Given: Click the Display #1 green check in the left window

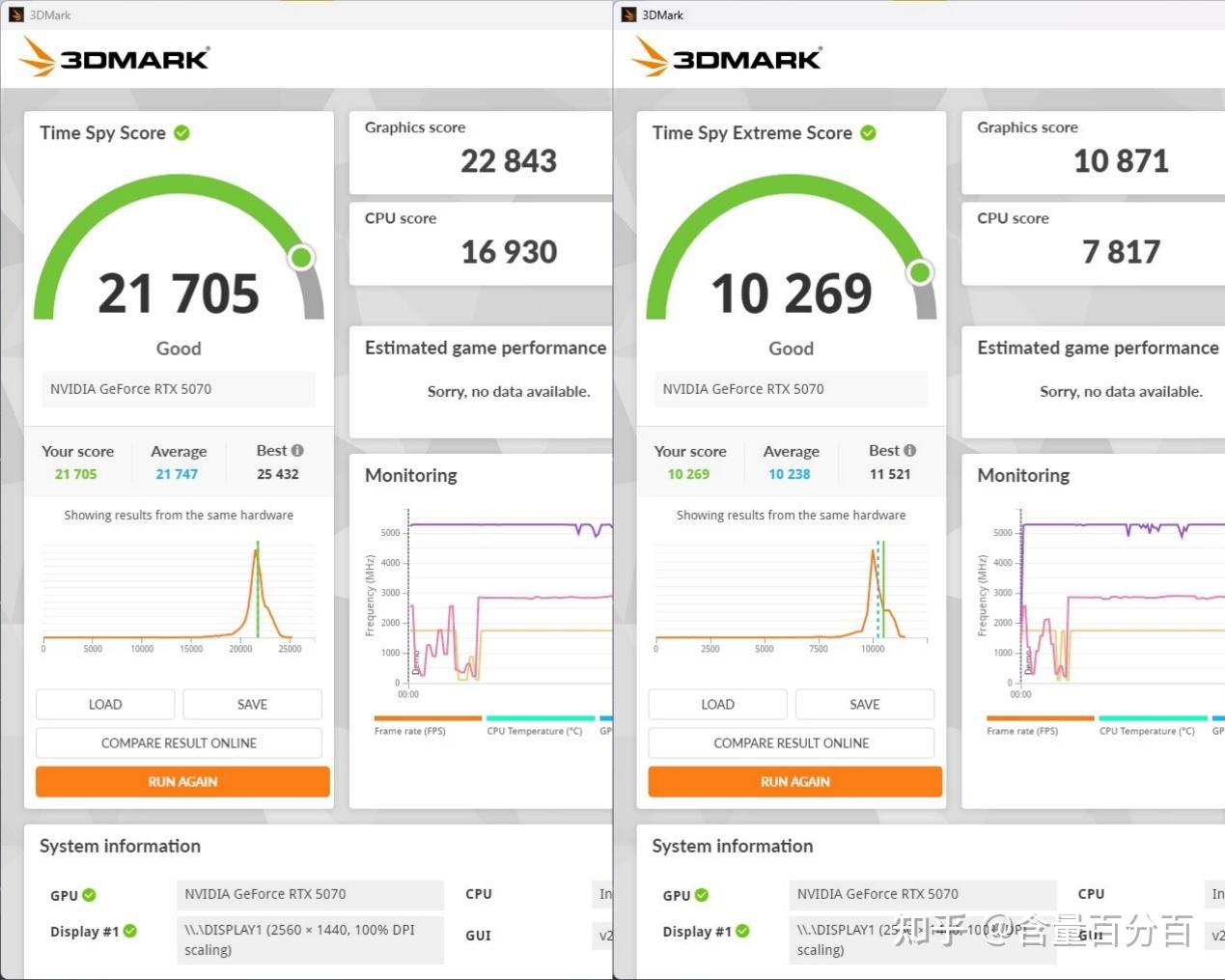Looking at the screenshot, I should coord(130,931).
